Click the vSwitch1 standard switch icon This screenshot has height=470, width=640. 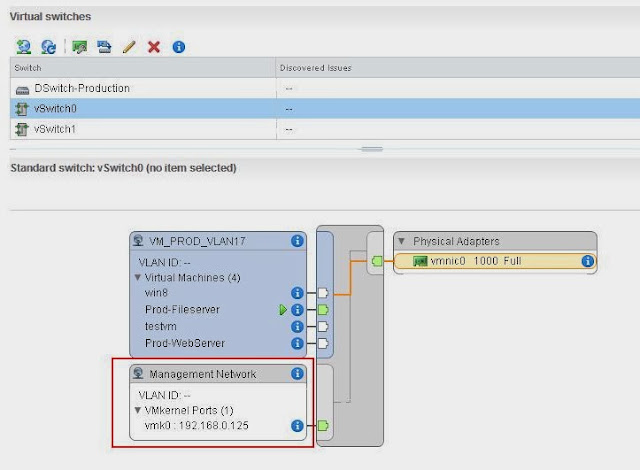click(x=22, y=129)
